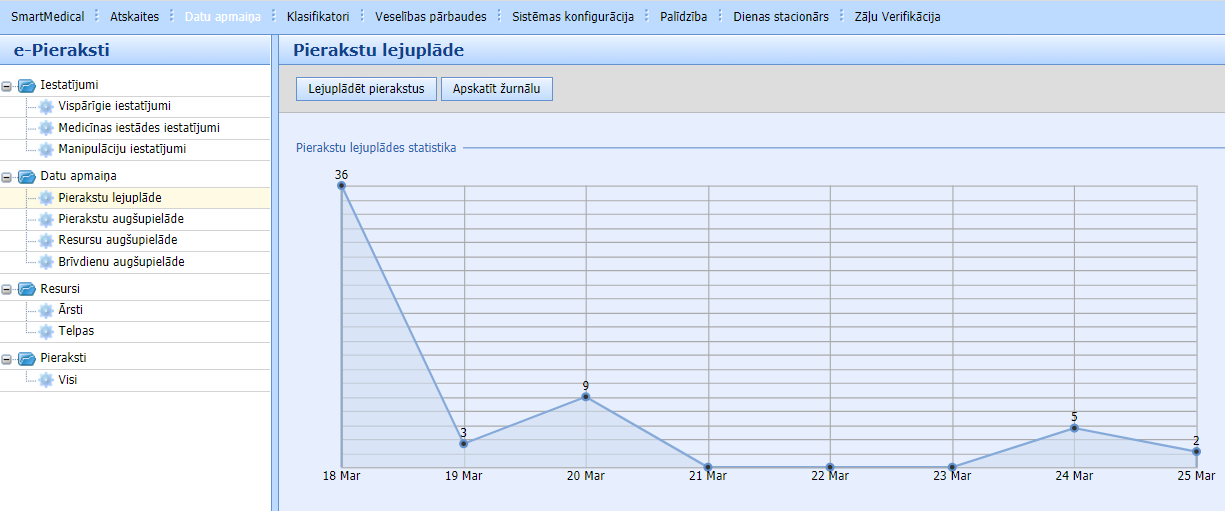
Task: Click the Pieraksti folder icon
Action: pyautogui.click(x=27, y=359)
